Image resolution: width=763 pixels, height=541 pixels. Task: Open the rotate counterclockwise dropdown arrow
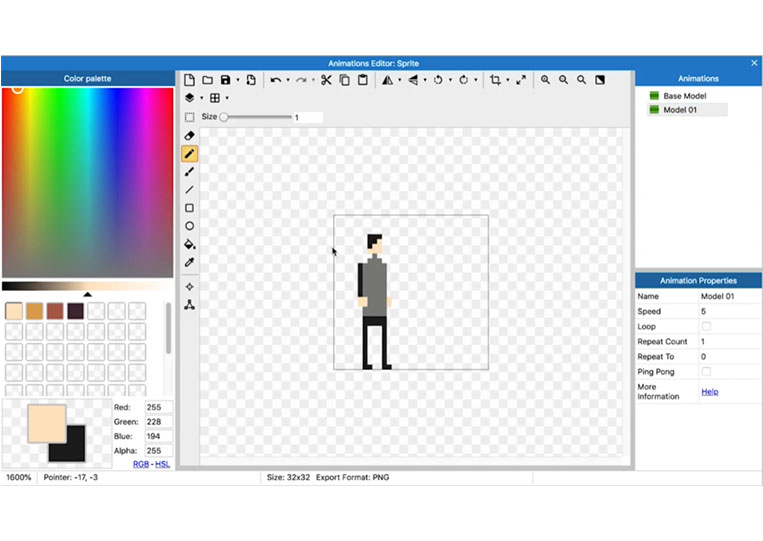coord(450,80)
